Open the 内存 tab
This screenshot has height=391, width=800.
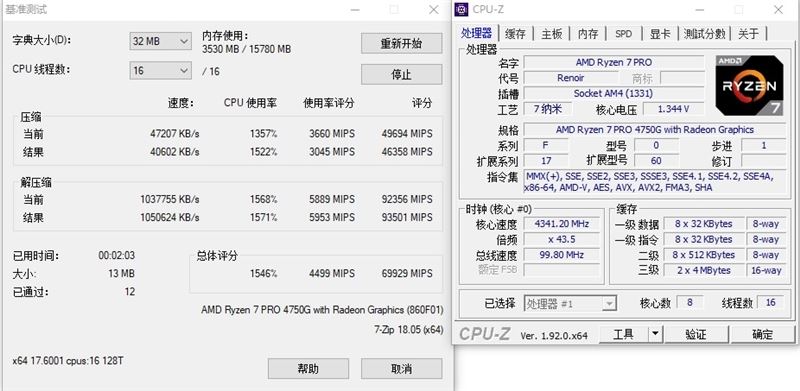click(588, 34)
